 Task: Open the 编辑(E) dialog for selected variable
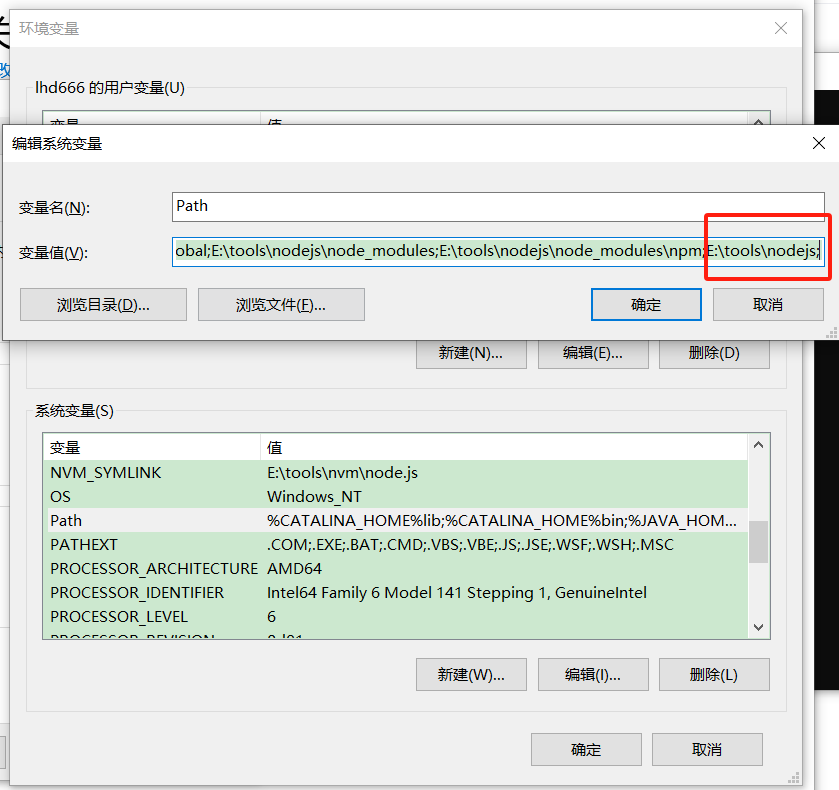point(592,352)
